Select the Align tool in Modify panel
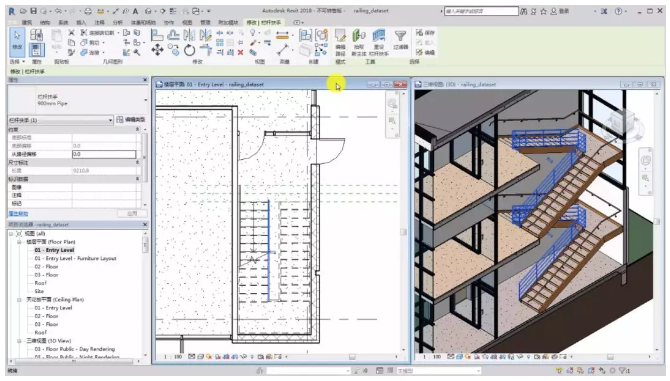This screenshot has height=381, width=670. point(157,35)
